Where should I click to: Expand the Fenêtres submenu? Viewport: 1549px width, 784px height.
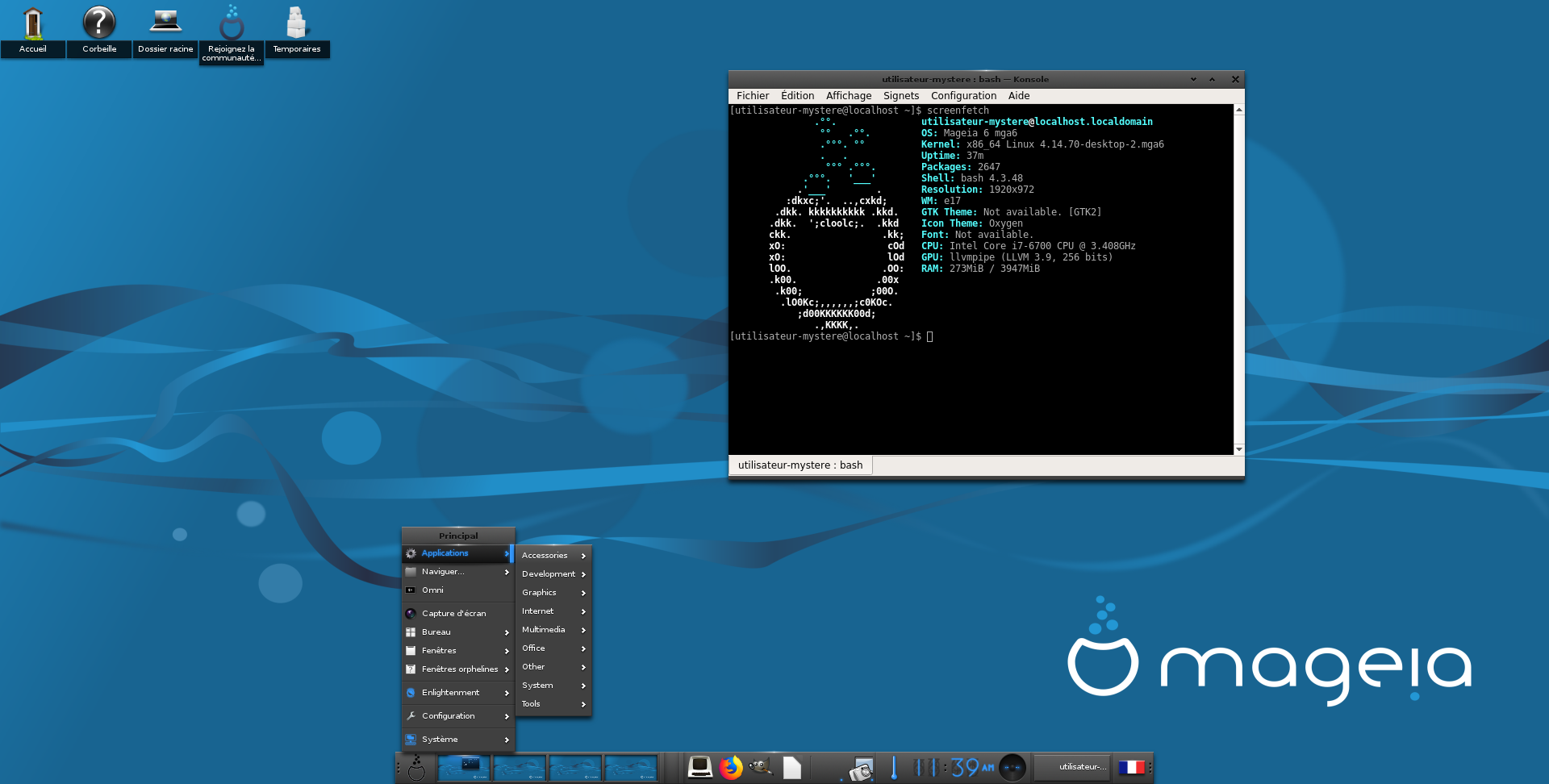pos(457,651)
